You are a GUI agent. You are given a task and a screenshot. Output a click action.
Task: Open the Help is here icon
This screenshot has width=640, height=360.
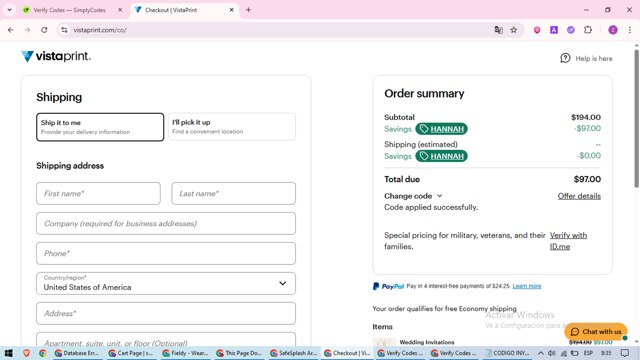(x=565, y=58)
